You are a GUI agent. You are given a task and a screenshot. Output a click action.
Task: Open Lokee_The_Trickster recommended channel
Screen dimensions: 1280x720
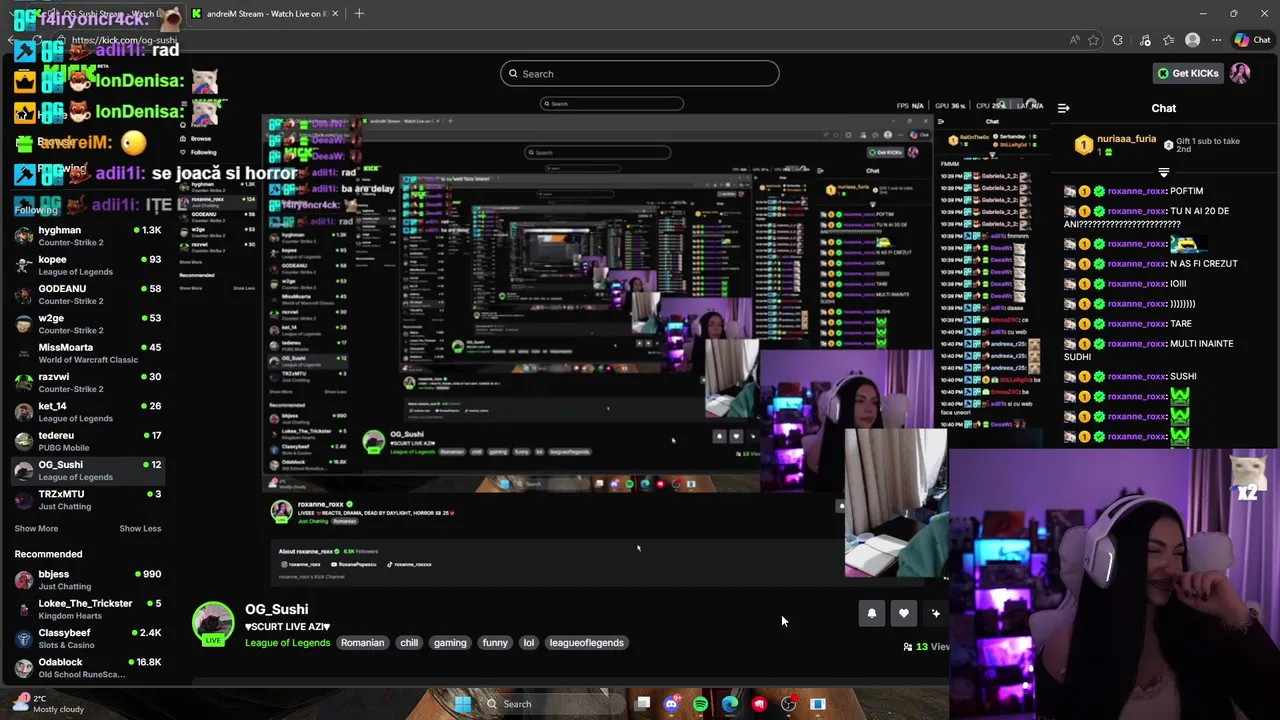click(x=88, y=609)
